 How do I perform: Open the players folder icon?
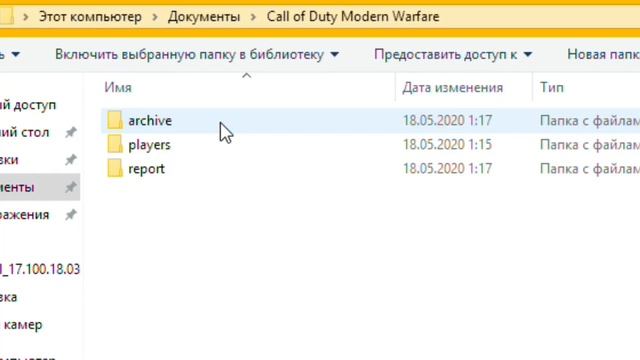pyautogui.click(x=115, y=144)
